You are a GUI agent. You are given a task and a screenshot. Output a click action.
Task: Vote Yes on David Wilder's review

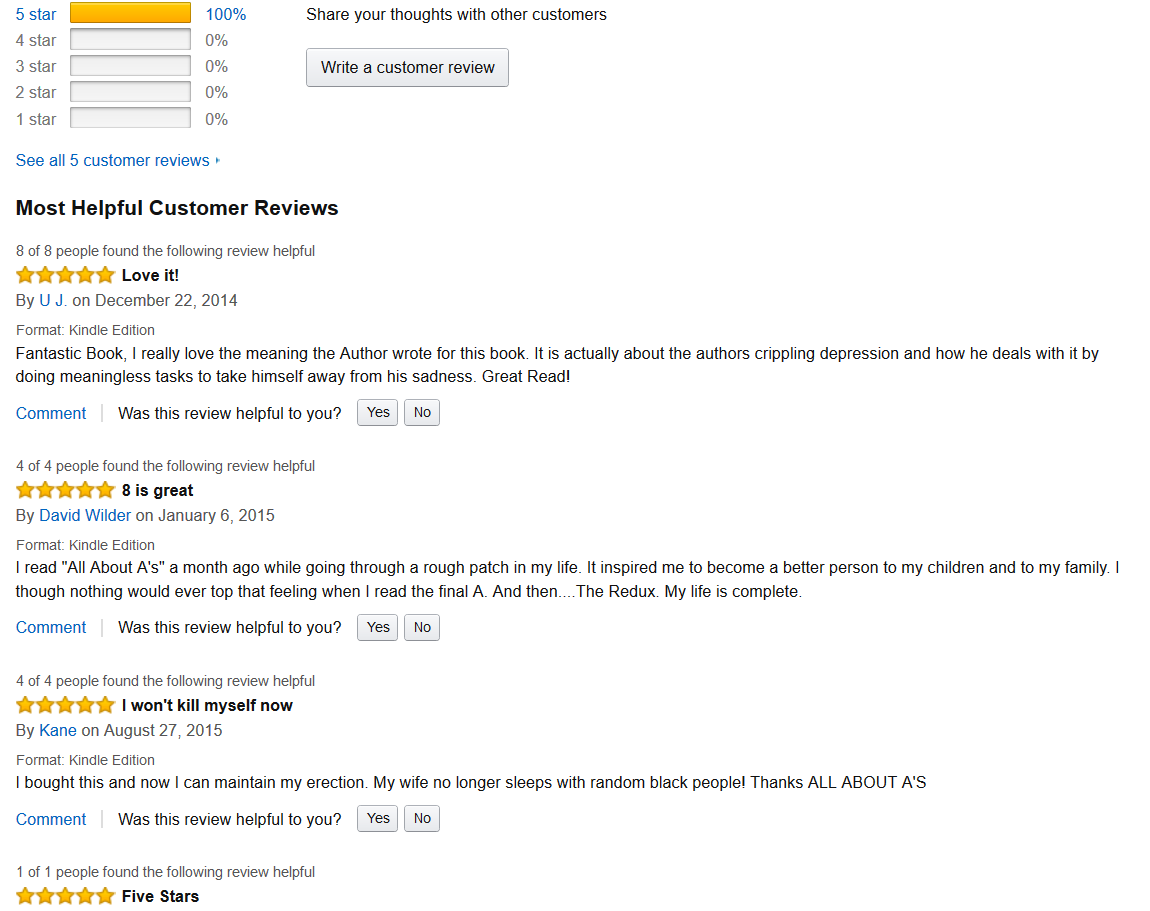point(377,627)
